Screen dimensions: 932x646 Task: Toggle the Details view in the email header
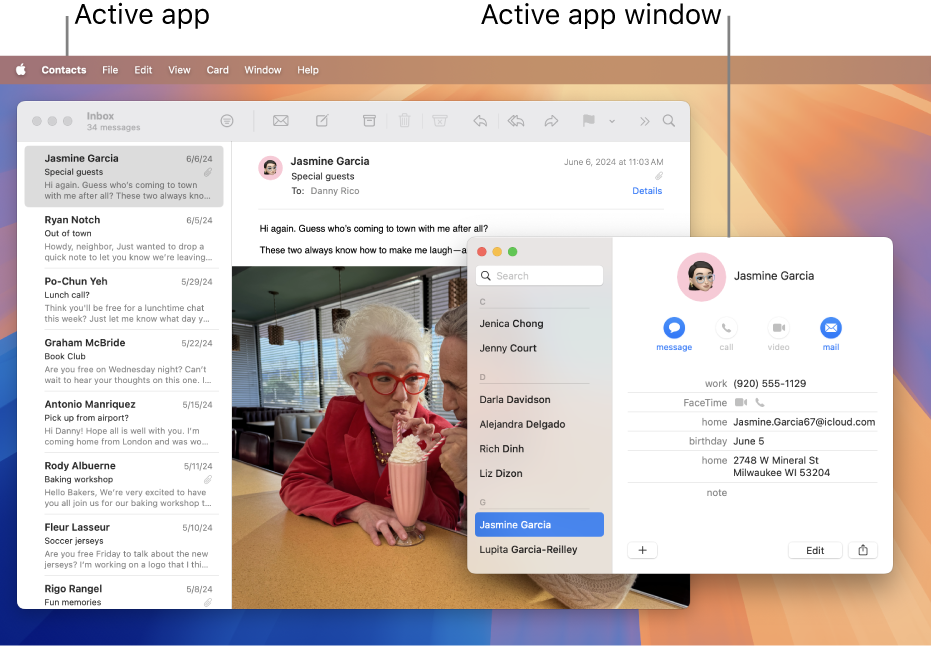pyautogui.click(x=647, y=190)
